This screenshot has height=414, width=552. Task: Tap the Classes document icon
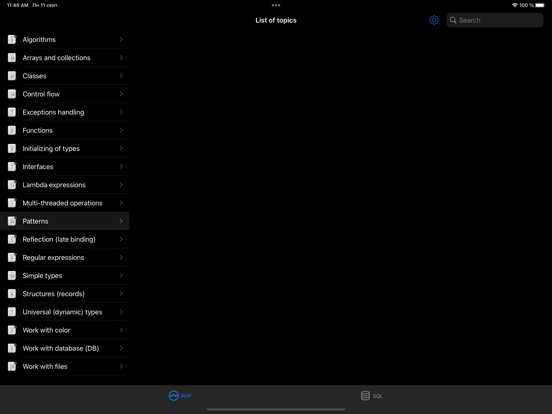click(x=12, y=76)
